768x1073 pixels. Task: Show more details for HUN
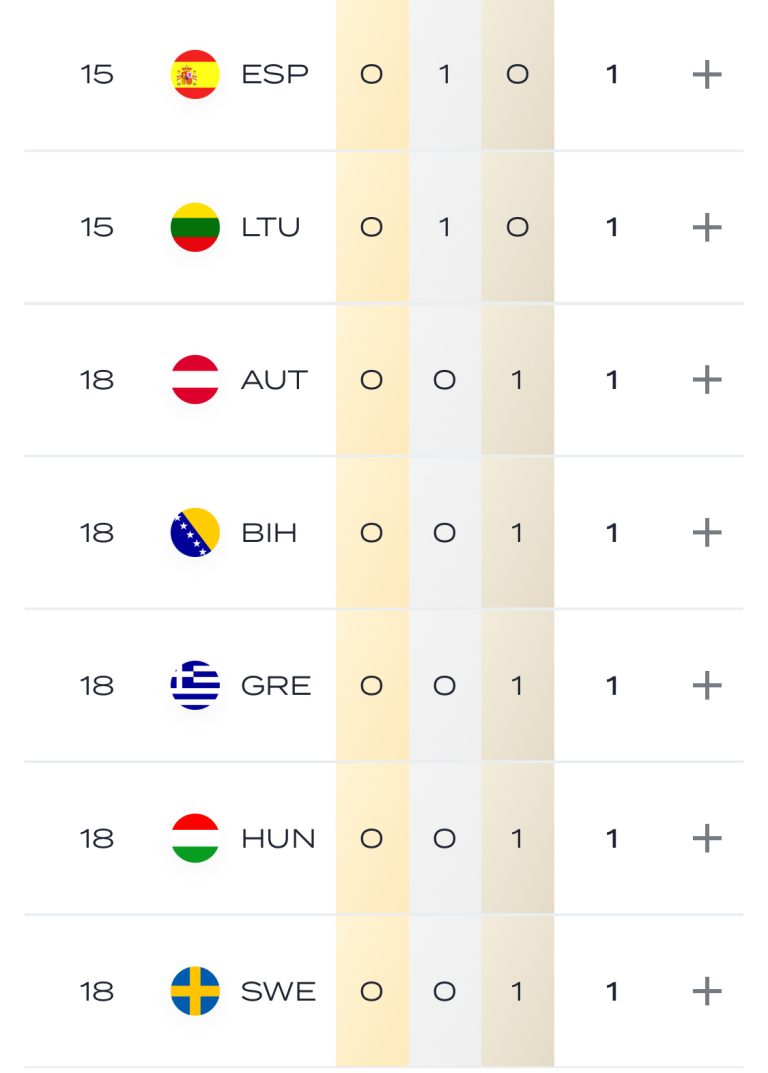[x=707, y=838]
